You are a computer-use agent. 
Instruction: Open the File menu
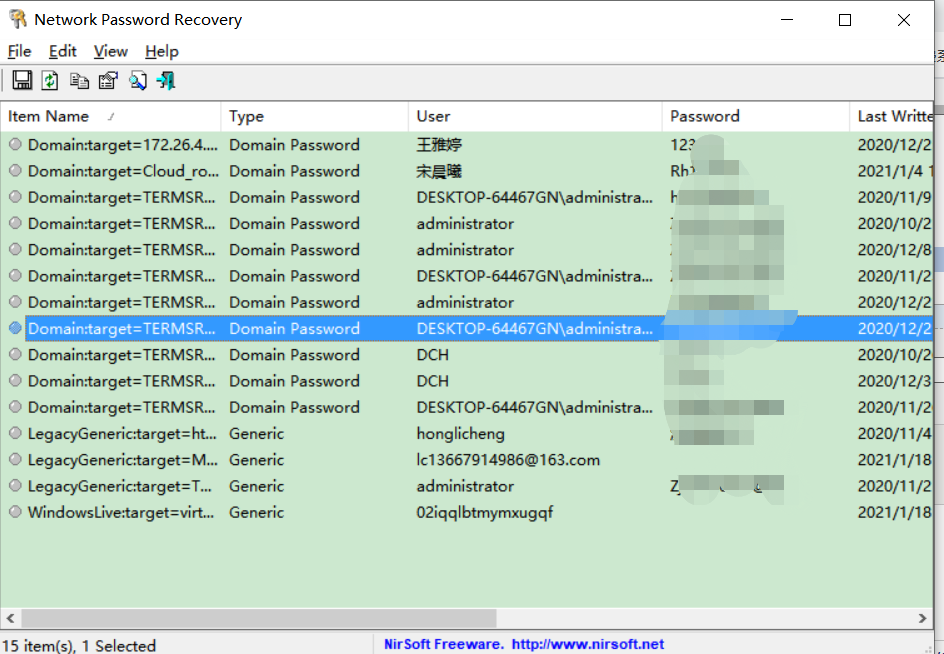click(19, 51)
